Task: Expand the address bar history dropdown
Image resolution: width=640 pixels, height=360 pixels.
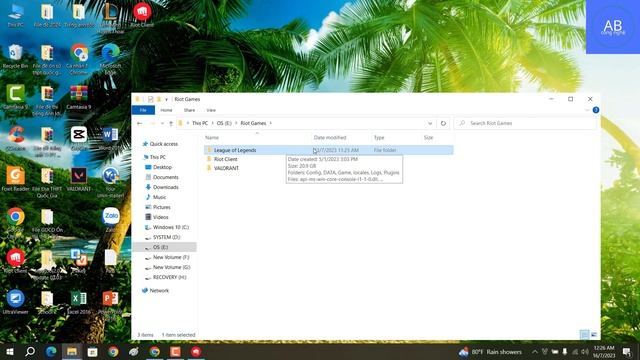Action: [430, 123]
